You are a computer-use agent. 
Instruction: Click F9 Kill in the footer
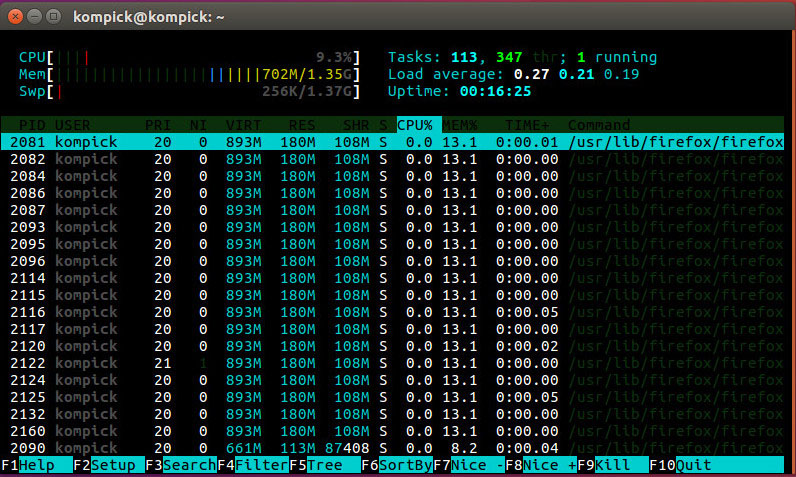click(614, 465)
